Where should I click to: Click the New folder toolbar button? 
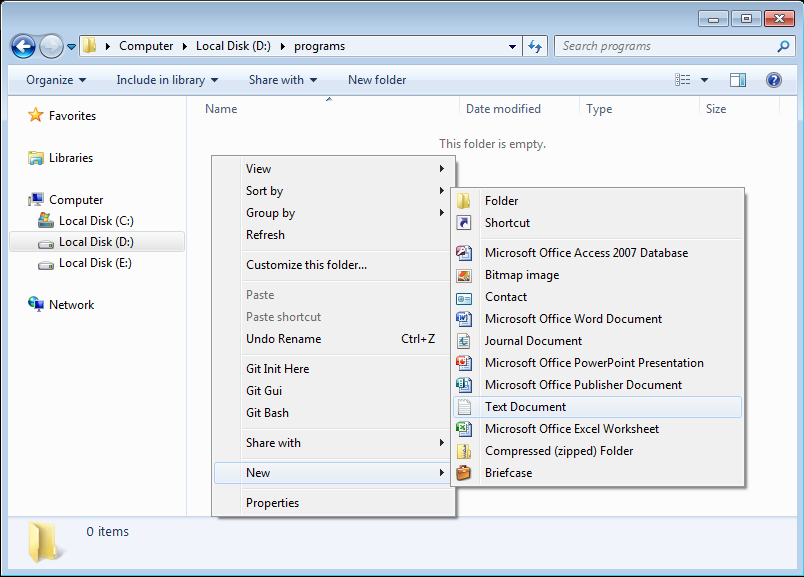tap(377, 80)
